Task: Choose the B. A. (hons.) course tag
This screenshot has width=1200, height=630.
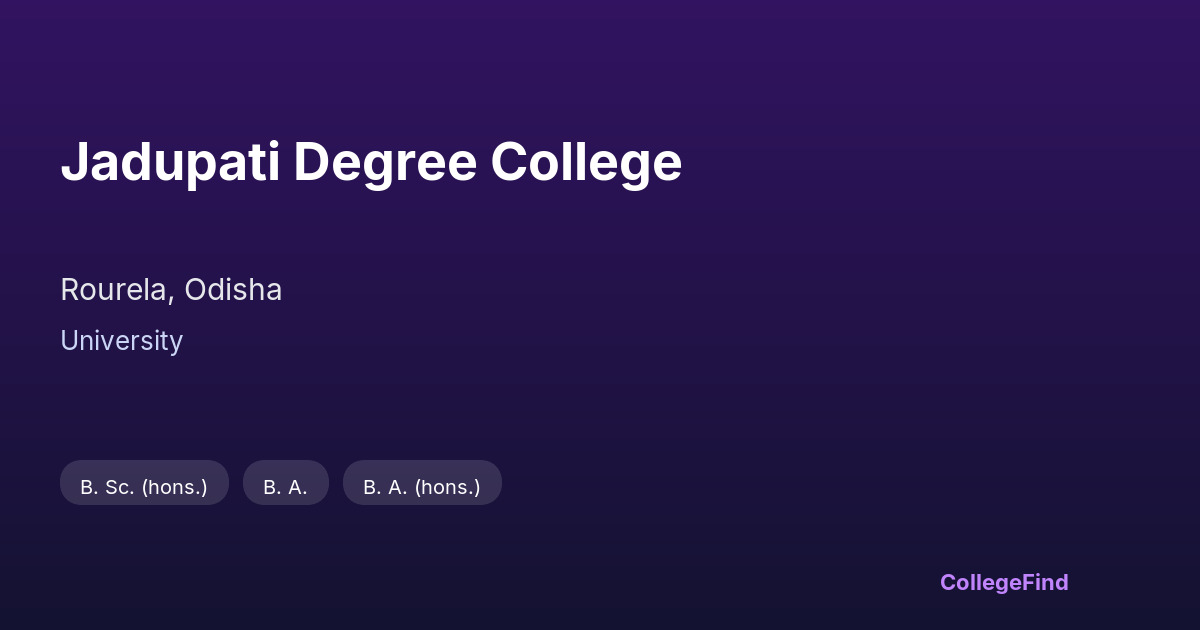Action: 421,487
